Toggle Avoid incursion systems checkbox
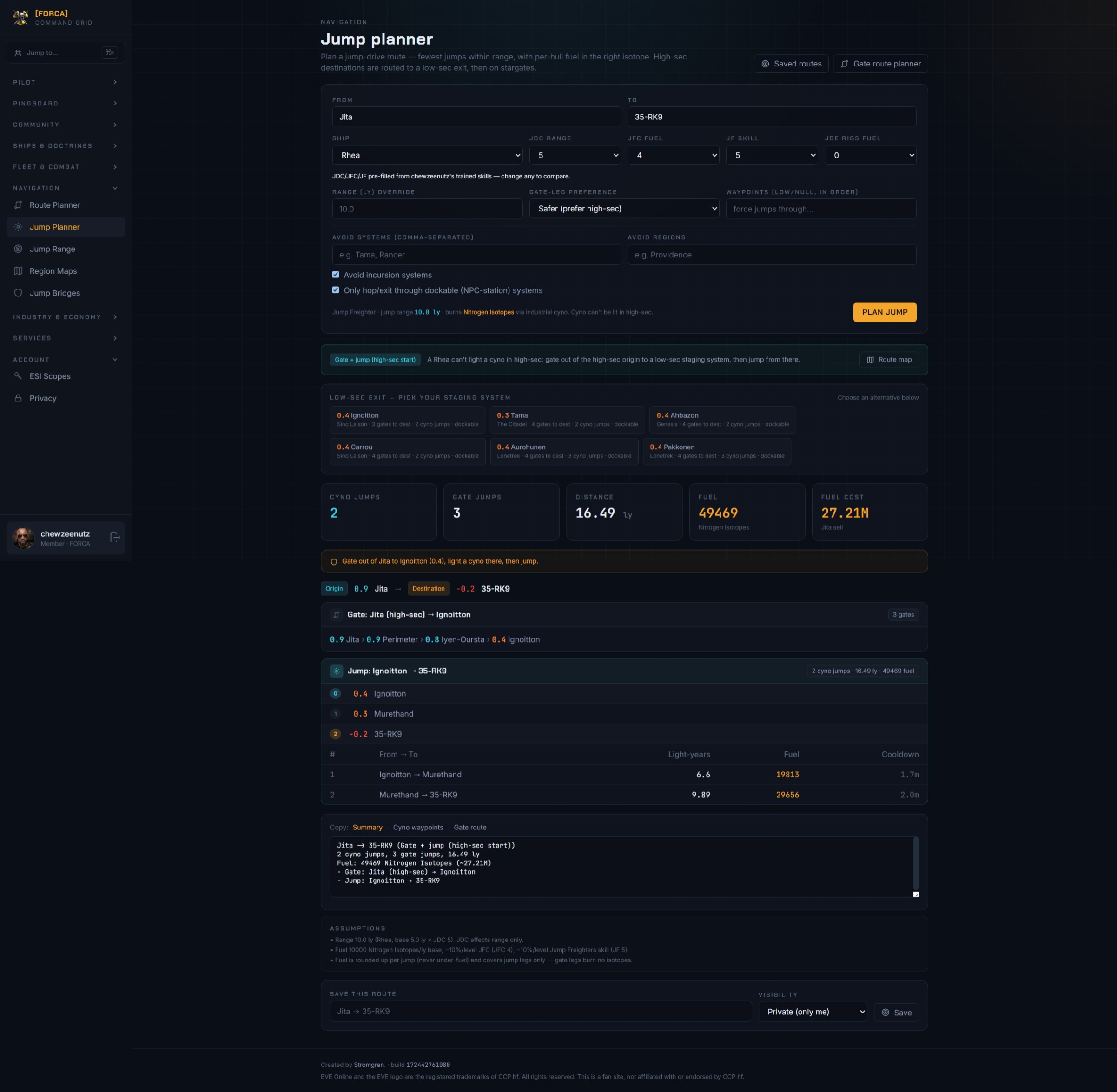The width and height of the screenshot is (1117, 1092). pyautogui.click(x=336, y=275)
